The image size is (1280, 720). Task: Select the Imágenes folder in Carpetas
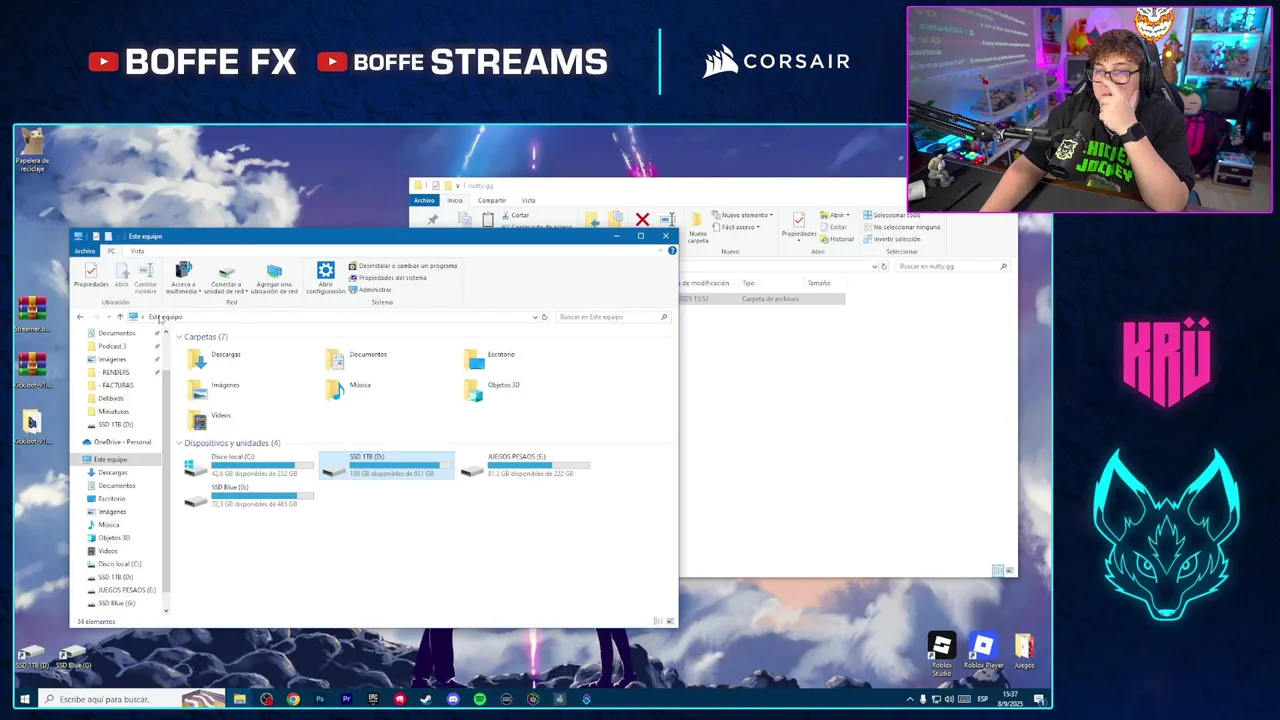click(214, 390)
